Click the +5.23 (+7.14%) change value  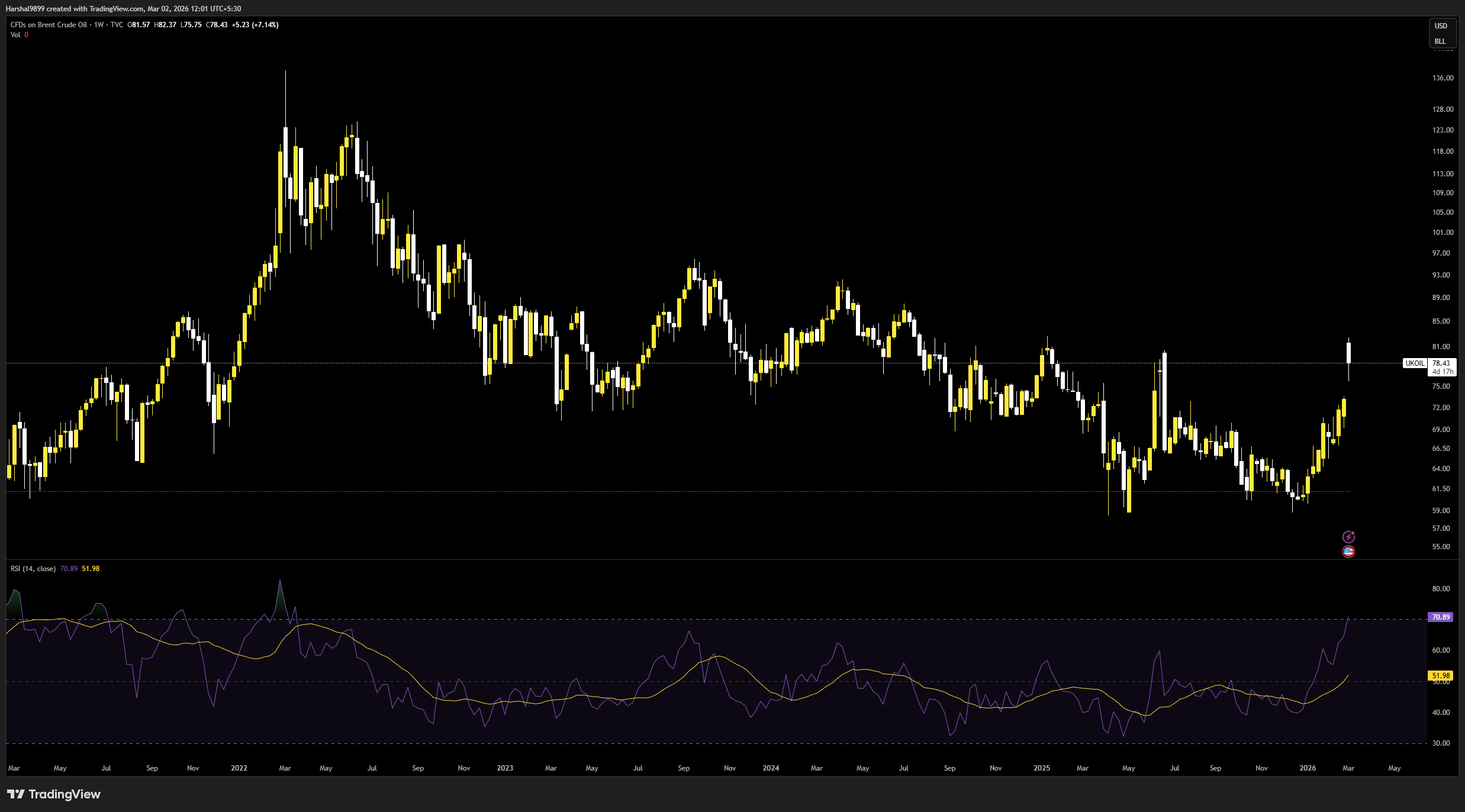point(255,25)
